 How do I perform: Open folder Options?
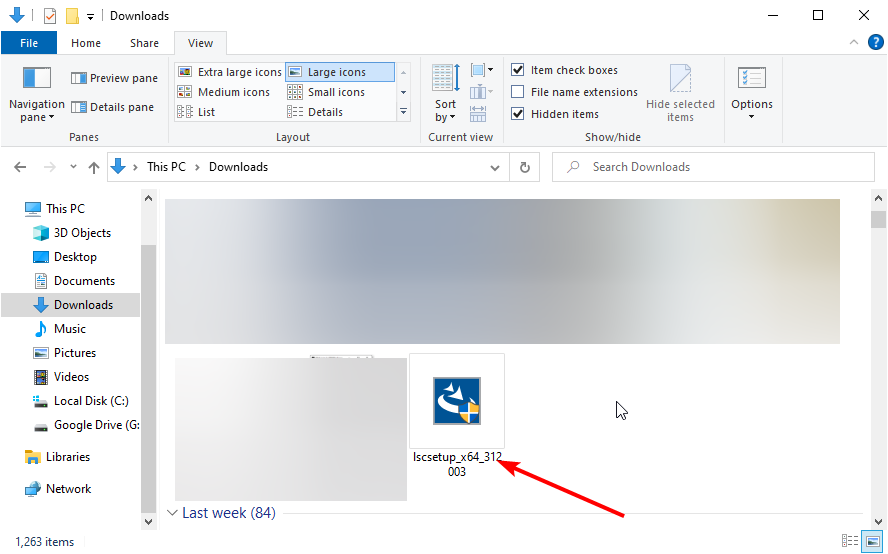pyautogui.click(x=752, y=94)
